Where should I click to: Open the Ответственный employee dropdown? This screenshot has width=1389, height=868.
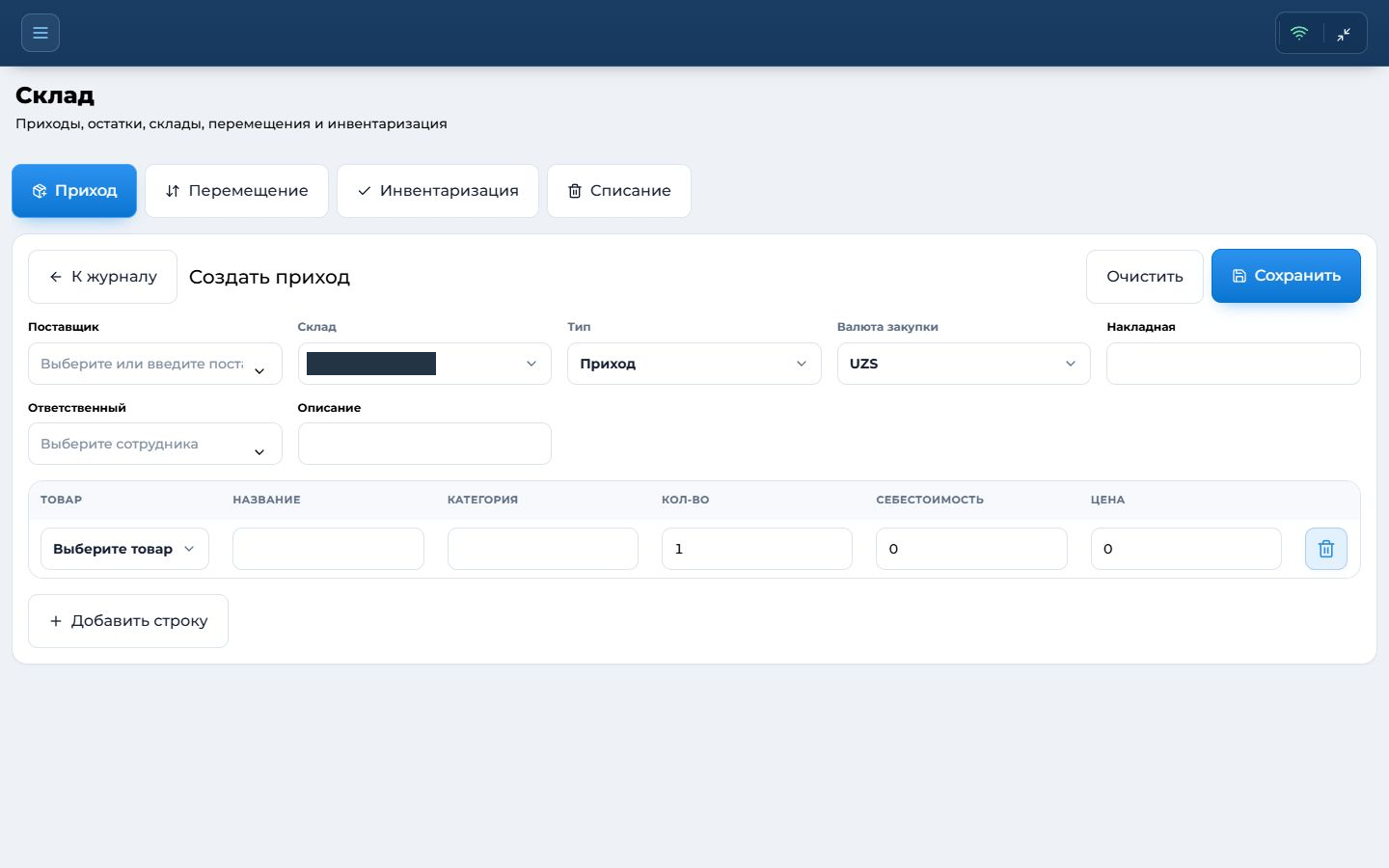[155, 444]
